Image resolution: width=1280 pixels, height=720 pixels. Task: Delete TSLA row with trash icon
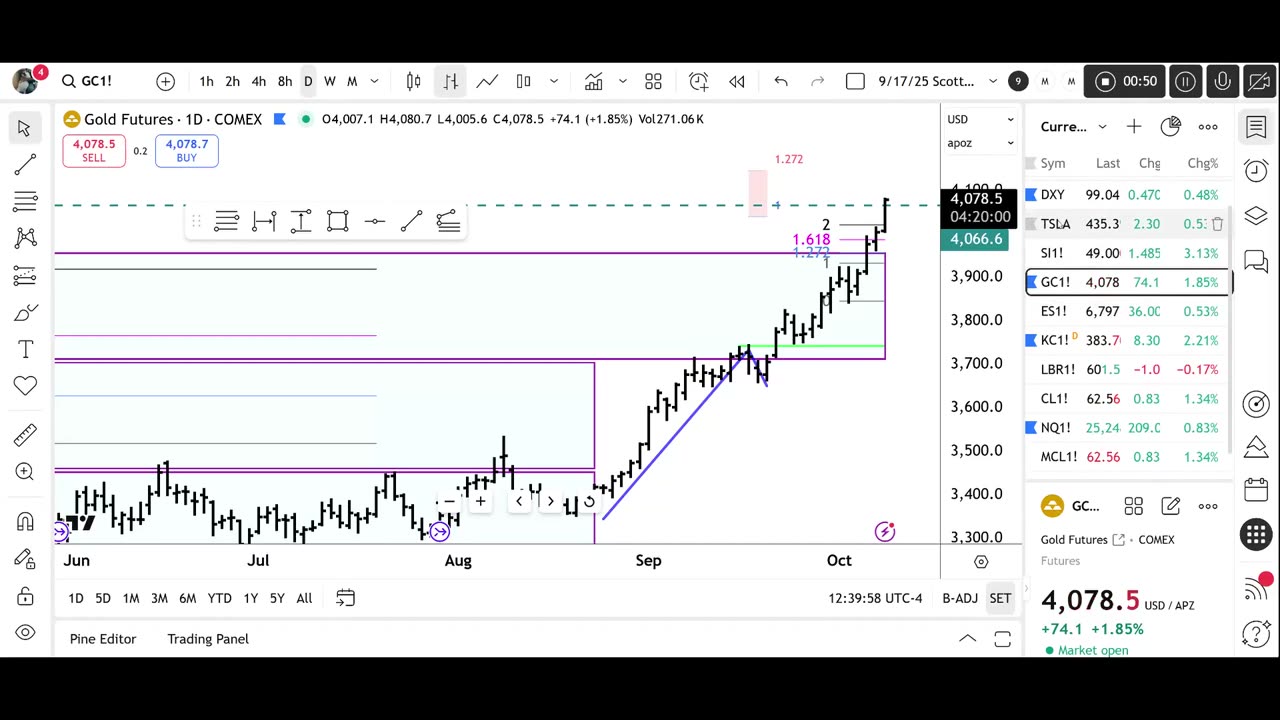[x=1217, y=224]
